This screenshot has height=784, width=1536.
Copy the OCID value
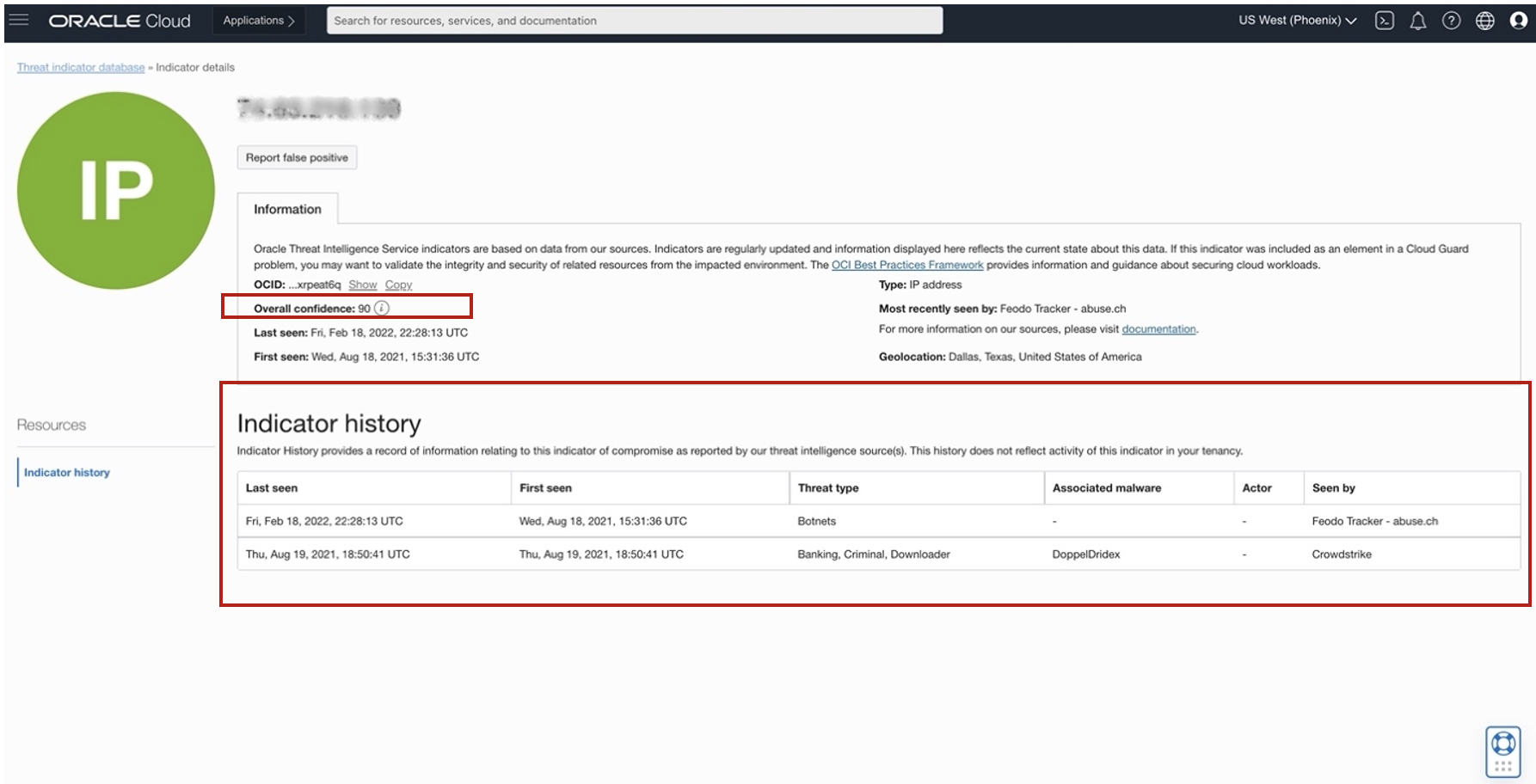pos(398,285)
